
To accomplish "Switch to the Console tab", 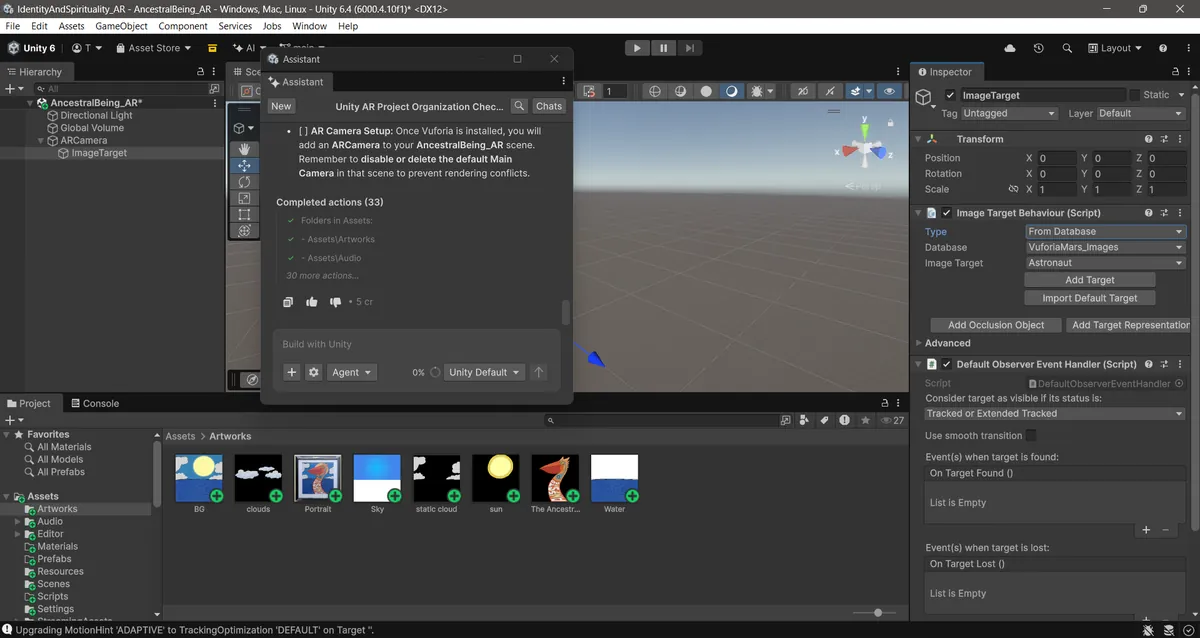I will pyautogui.click(x=94, y=404).
